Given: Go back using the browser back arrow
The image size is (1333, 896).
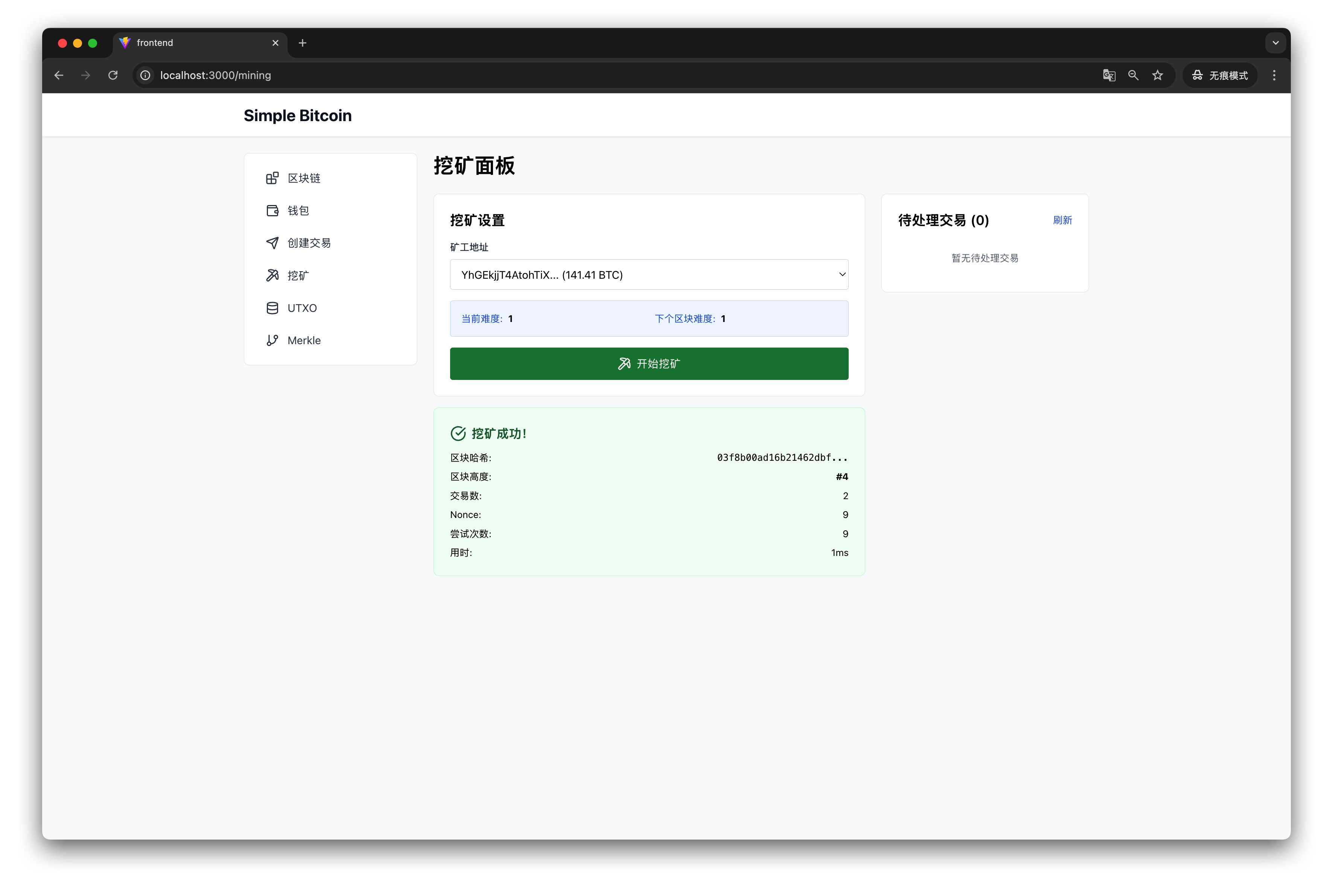Looking at the screenshot, I should pyautogui.click(x=59, y=76).
